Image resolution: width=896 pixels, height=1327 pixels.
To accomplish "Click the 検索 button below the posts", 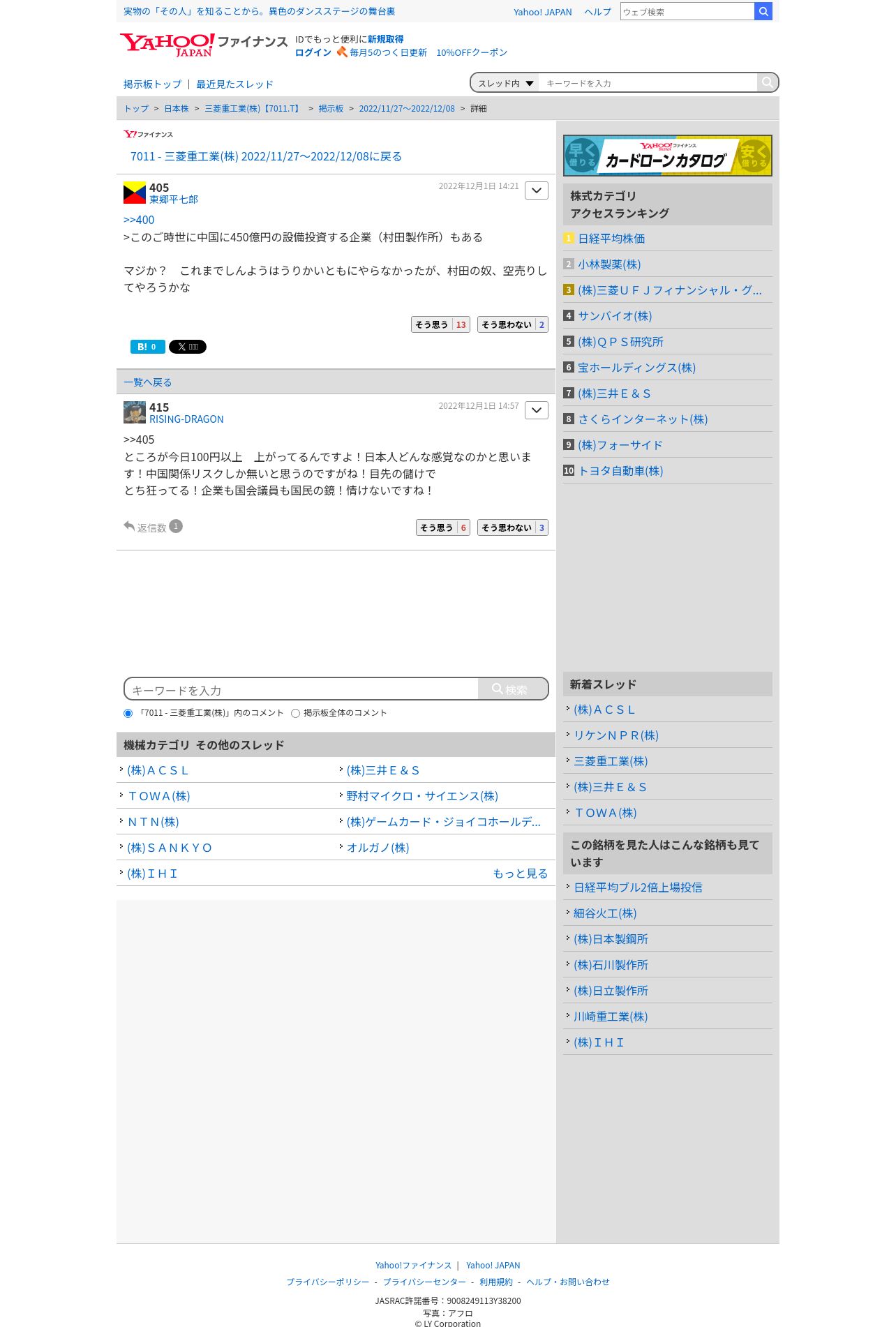I will tap(513, 689).
